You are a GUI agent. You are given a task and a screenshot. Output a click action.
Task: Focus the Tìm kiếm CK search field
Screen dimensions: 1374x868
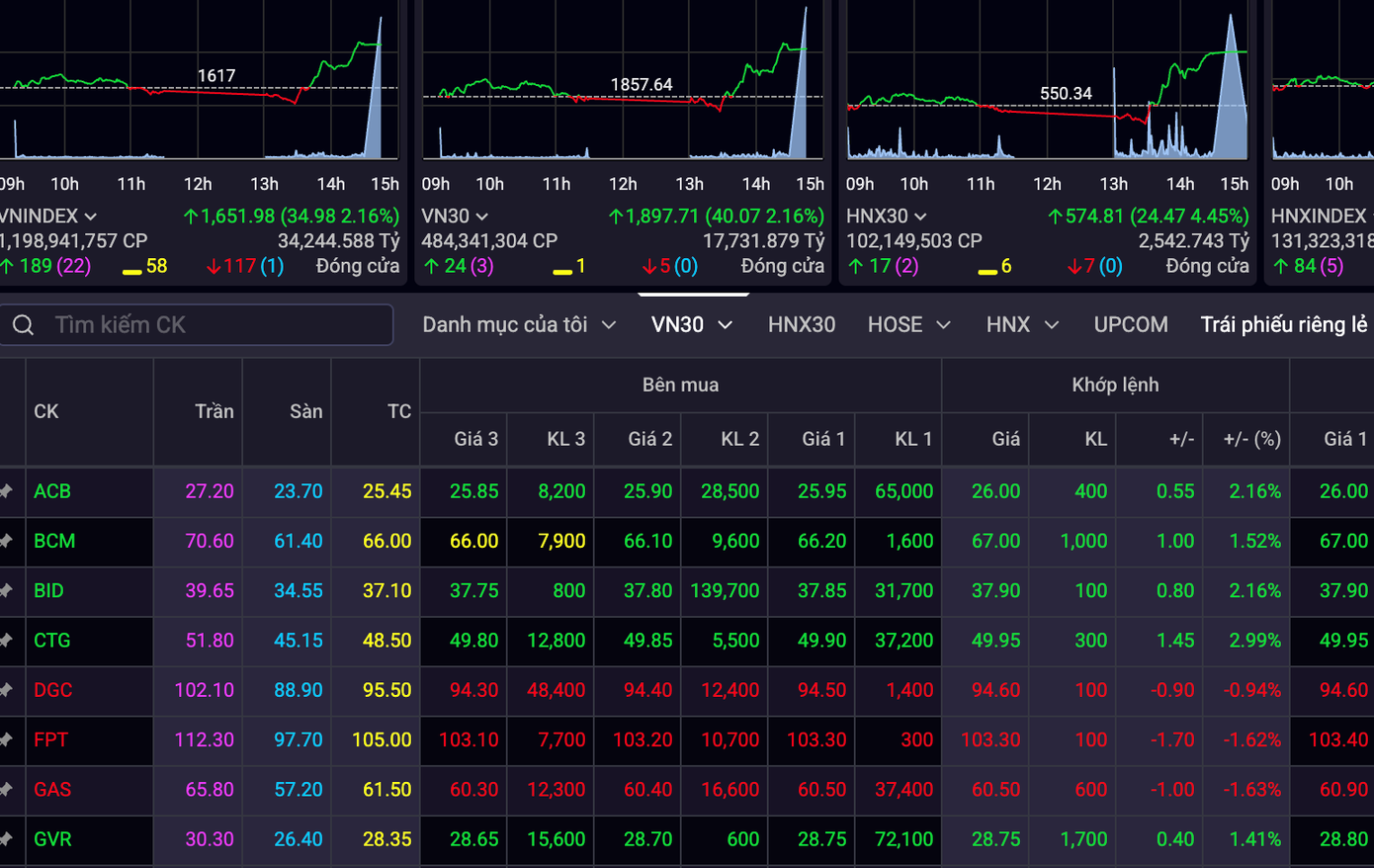click(x=217, y=325)
